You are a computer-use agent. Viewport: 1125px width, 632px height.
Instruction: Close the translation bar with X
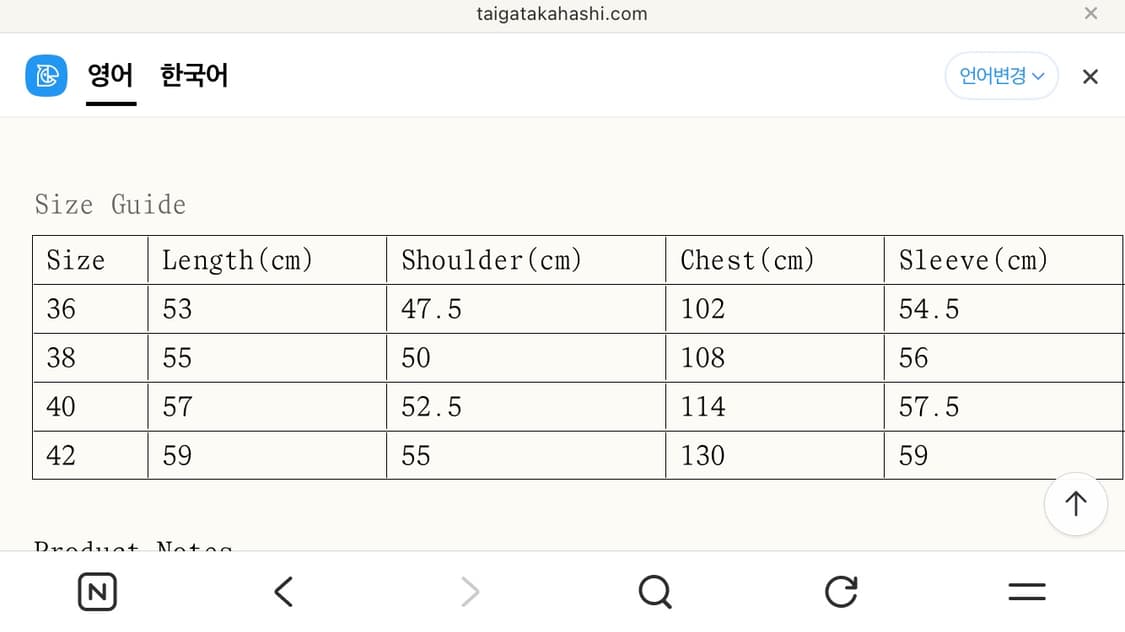(x=1090, y=77)
